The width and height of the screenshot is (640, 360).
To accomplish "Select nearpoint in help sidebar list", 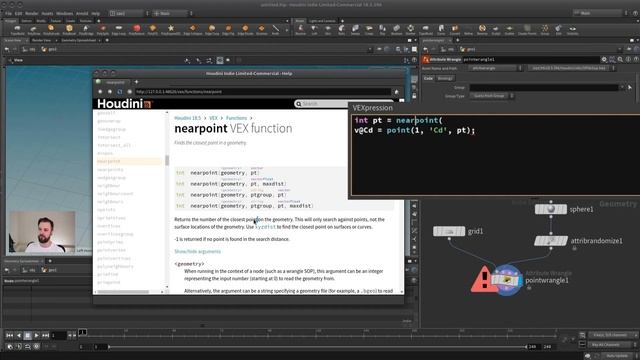I will tap(109, 161).
